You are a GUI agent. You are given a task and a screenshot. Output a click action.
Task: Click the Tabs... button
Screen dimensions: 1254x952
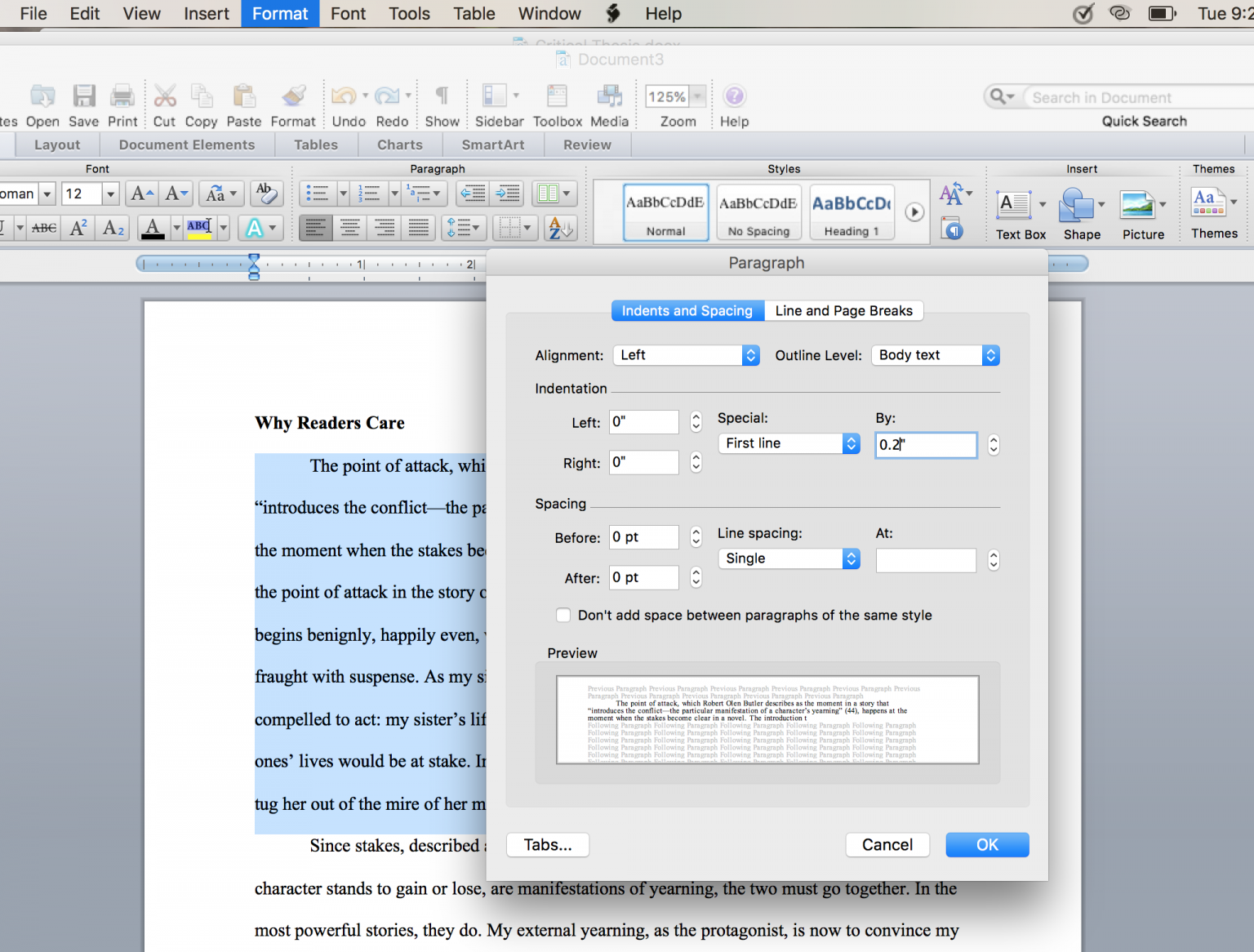[x=548, y=845]
